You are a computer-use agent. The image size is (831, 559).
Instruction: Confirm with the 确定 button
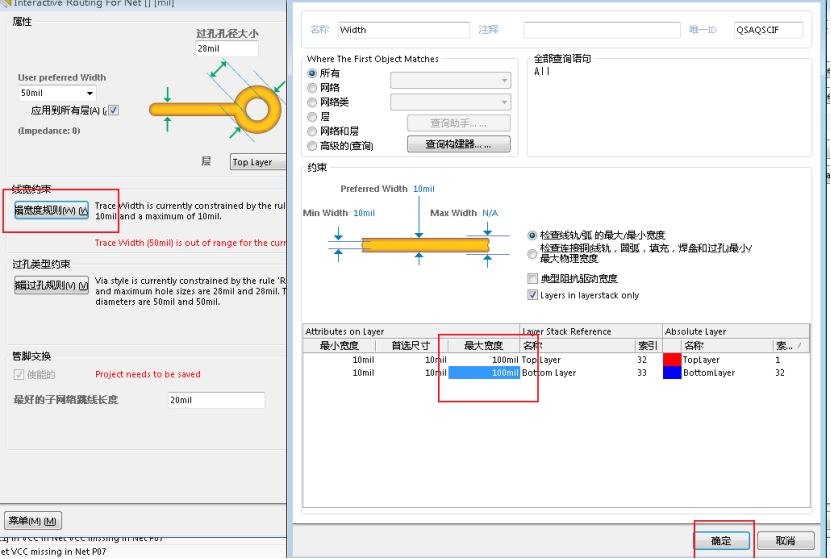point(722,540)
